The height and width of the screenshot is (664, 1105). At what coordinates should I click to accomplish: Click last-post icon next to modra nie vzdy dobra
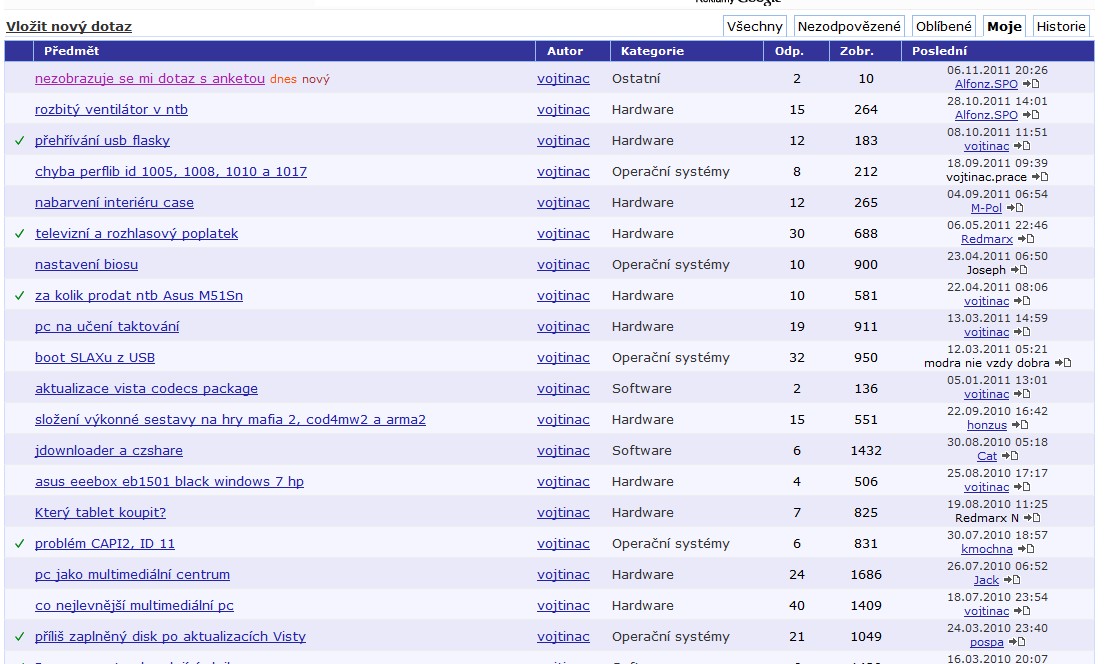[x=1063, y=363]
